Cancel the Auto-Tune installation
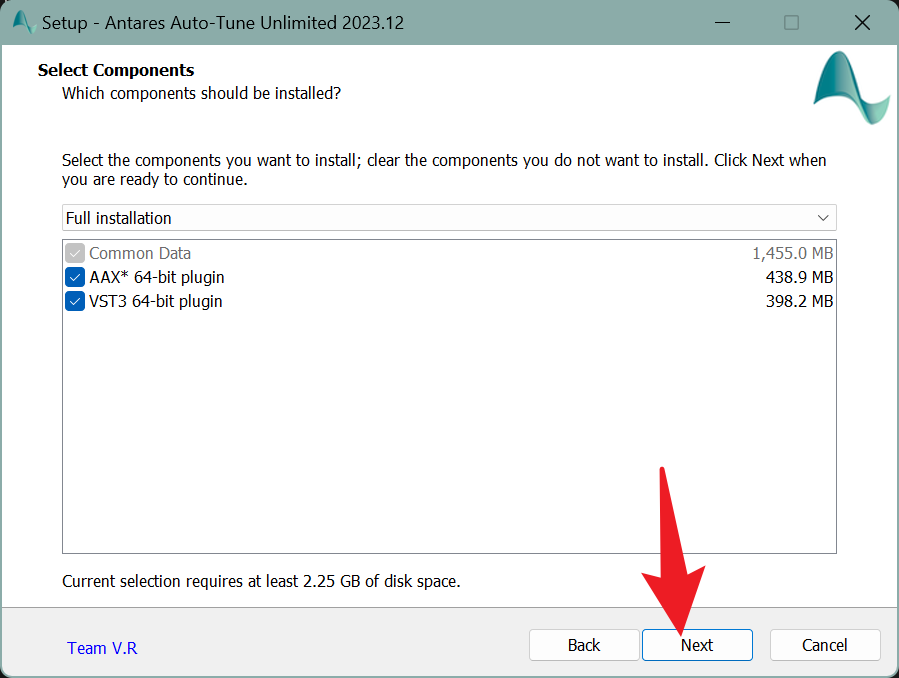 click(824, 645)
